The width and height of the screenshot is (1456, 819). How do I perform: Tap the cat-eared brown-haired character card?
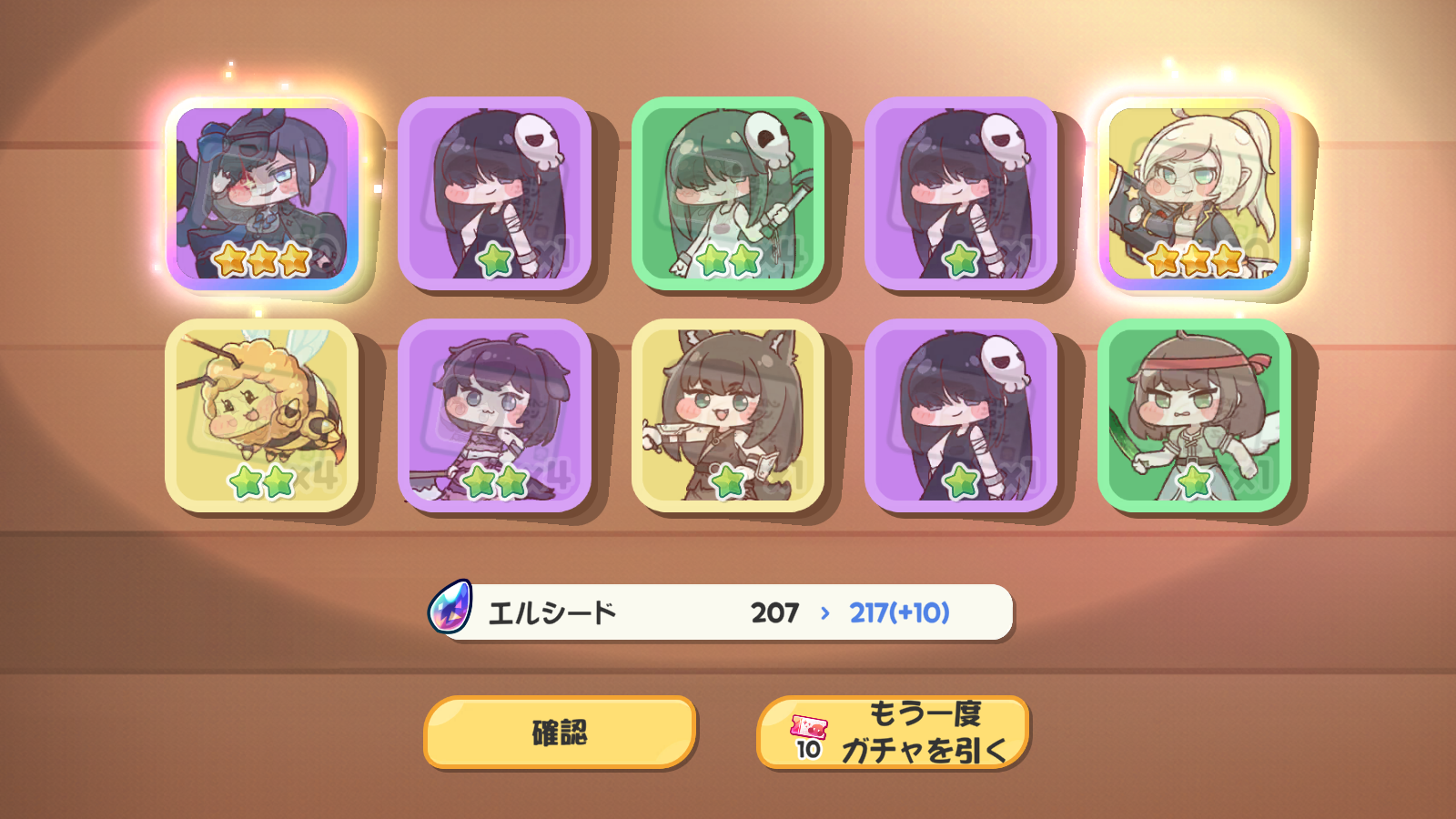pyautogui.click(x=728, y=415)
